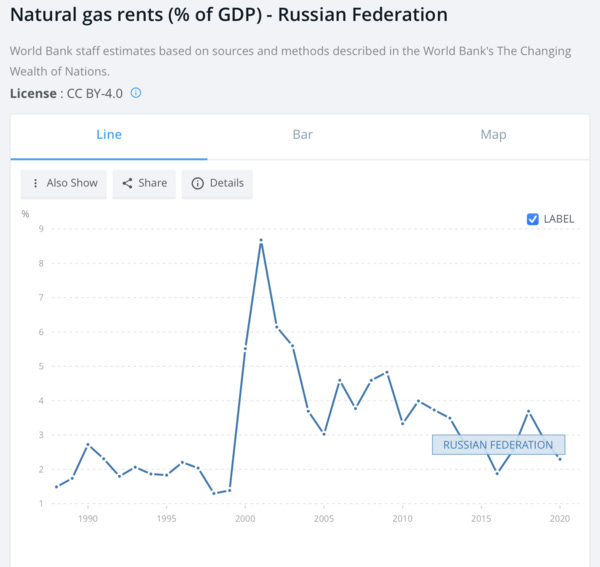Screen dimensions: 600x567
Task: Click the 2018 data point peak
Action: 528,411
